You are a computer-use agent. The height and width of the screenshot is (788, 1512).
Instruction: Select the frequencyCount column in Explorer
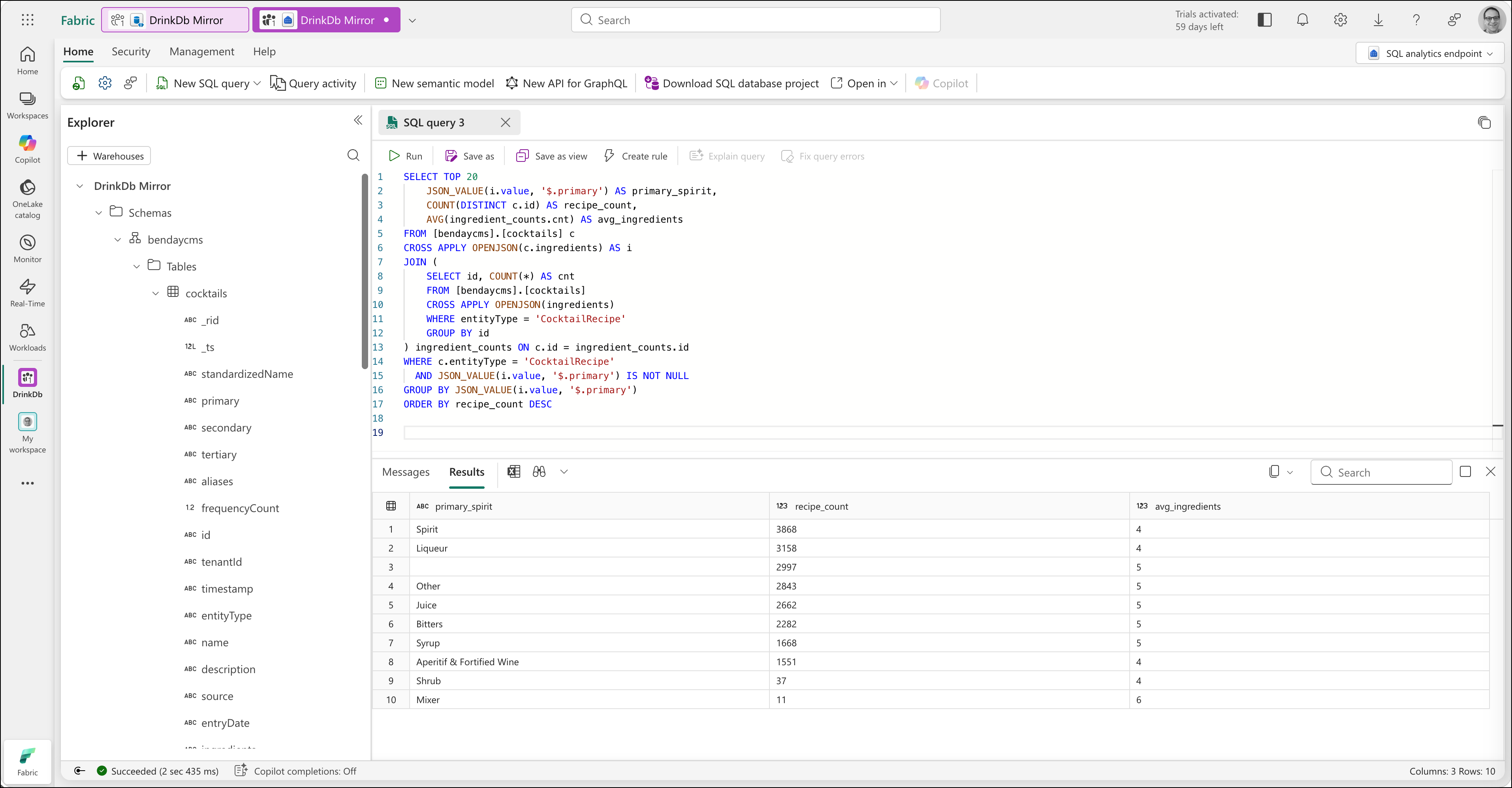tap(240, 508)
